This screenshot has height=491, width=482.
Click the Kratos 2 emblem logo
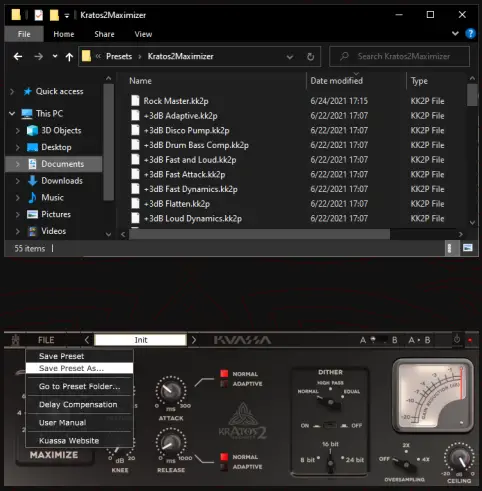pos(243,421)
